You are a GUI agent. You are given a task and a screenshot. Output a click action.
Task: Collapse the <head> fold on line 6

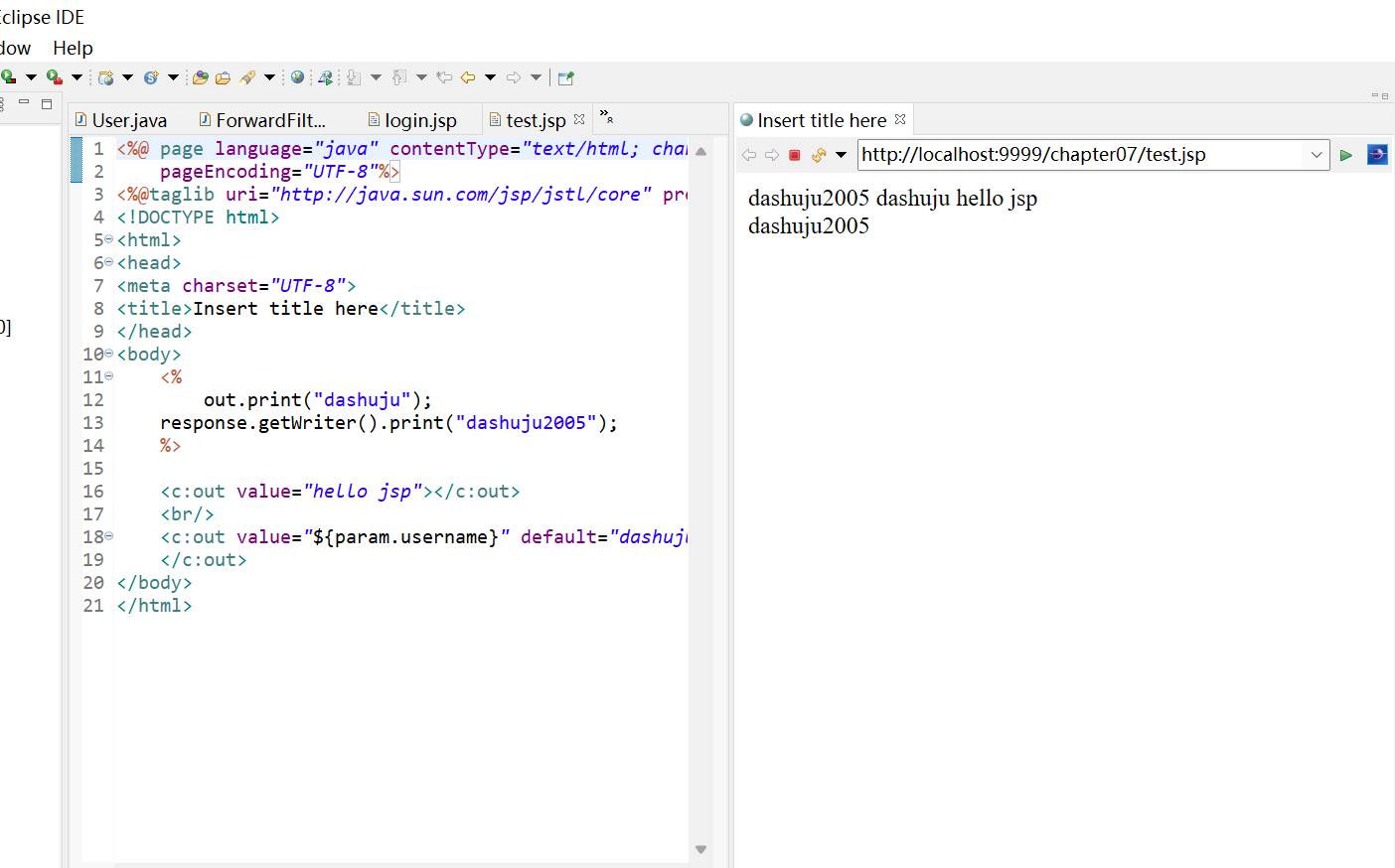point(109,262)
